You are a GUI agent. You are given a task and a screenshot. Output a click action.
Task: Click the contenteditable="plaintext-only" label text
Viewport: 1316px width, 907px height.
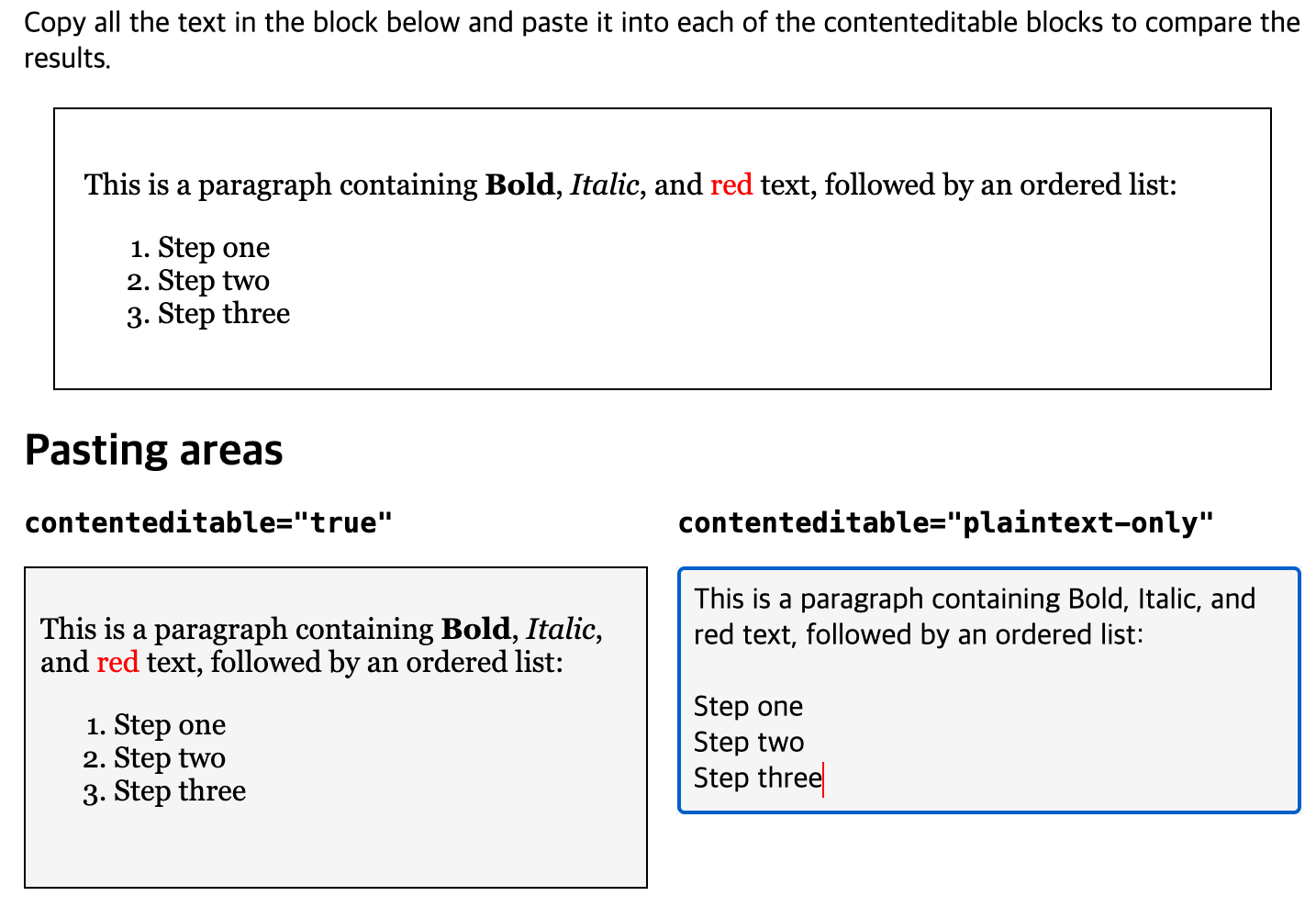coord(945,521)
